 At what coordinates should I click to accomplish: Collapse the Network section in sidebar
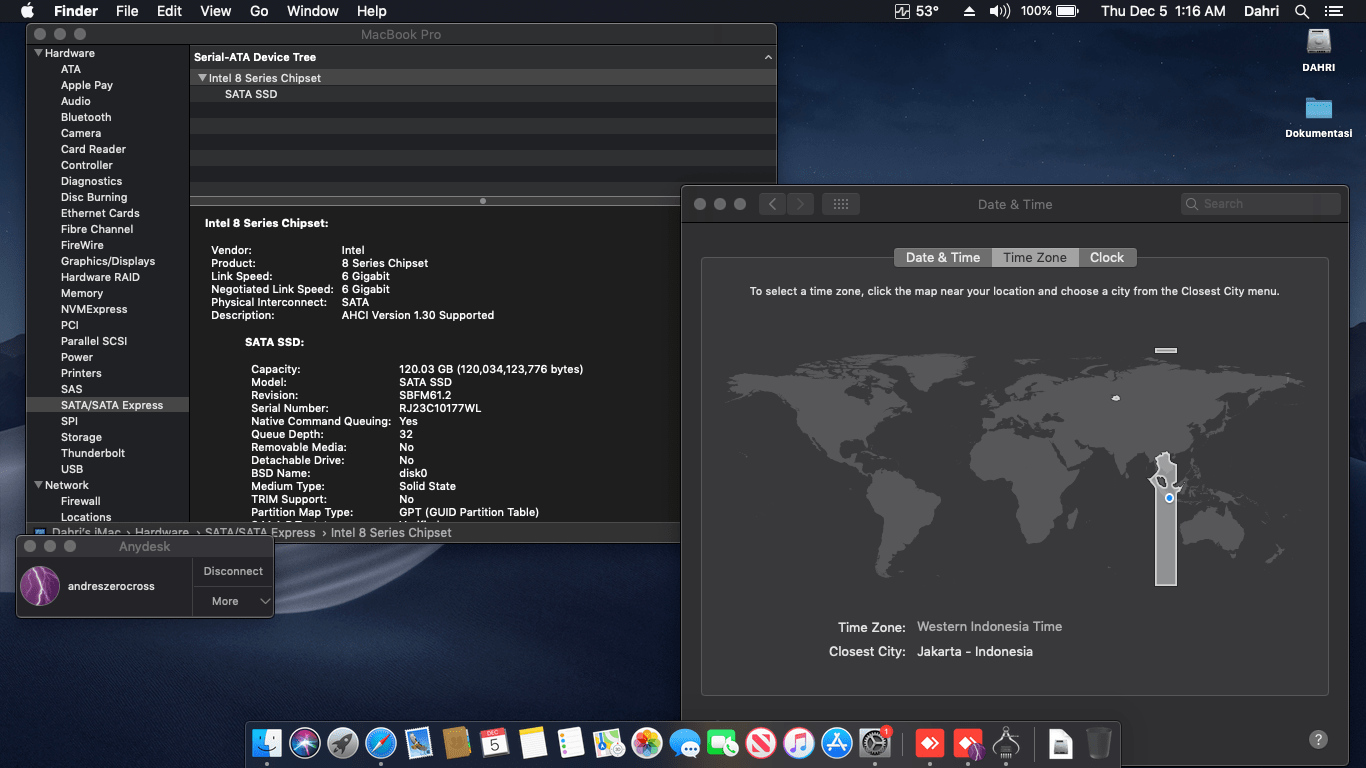[x=39, y=485]
